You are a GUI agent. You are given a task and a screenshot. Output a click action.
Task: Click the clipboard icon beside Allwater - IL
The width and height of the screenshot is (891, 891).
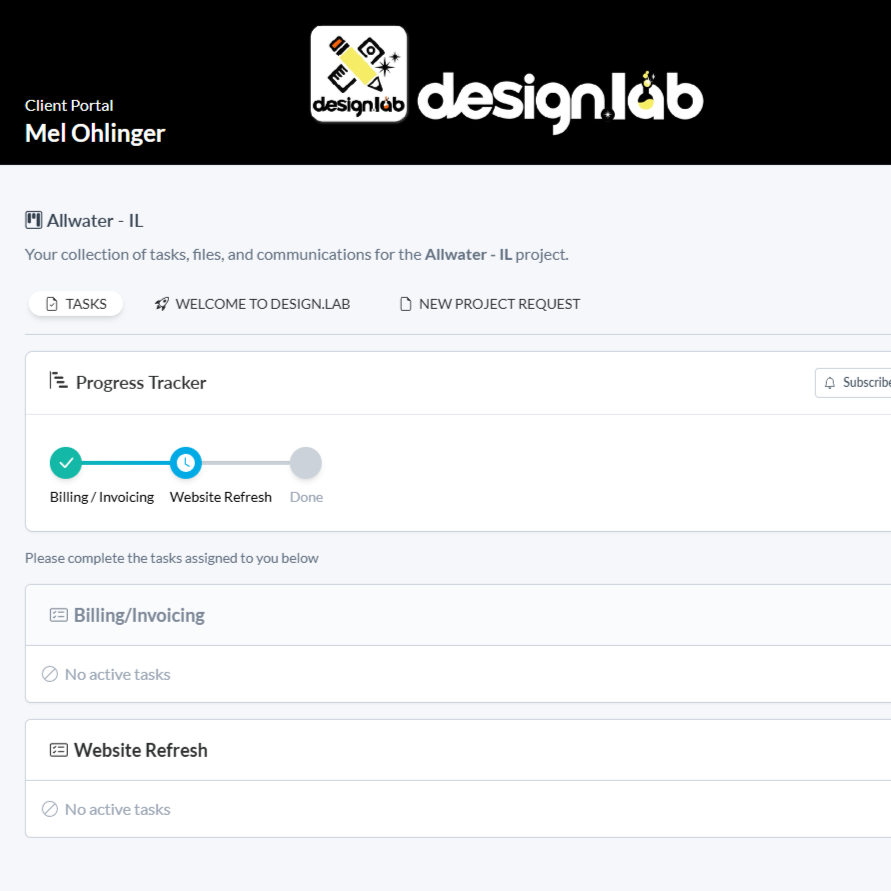tap(33, 219)
